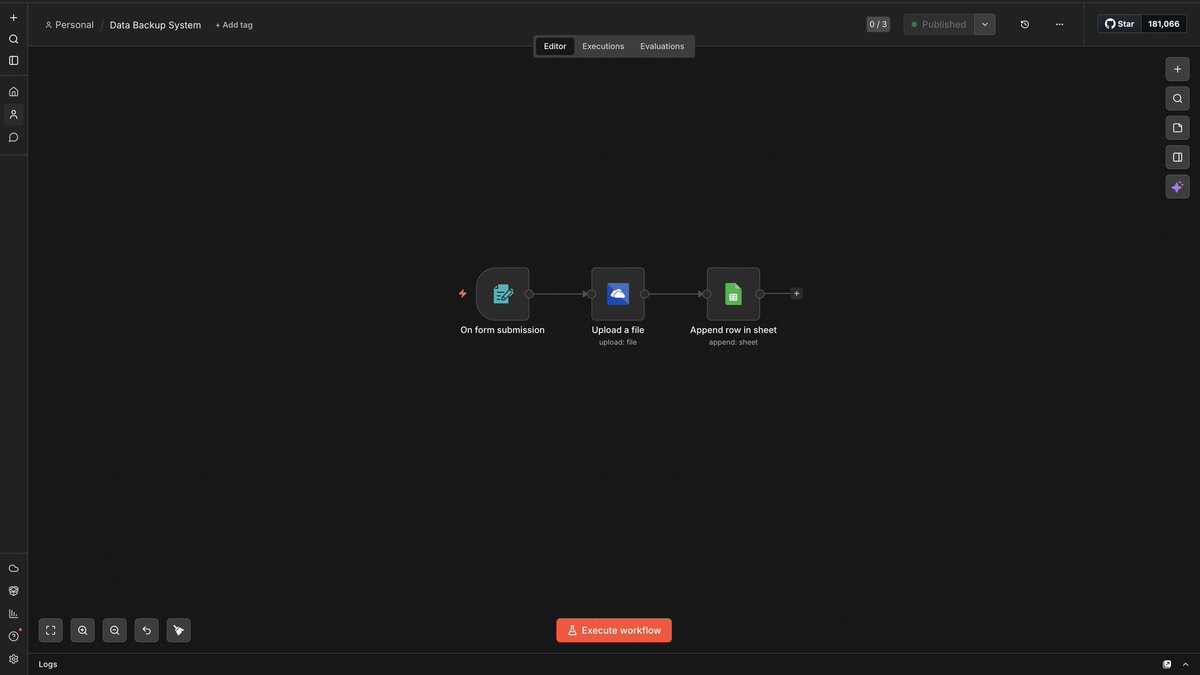The image size is (1200, 675).
Task: Click the reset zoom arrow button
Action: [147, 630]
